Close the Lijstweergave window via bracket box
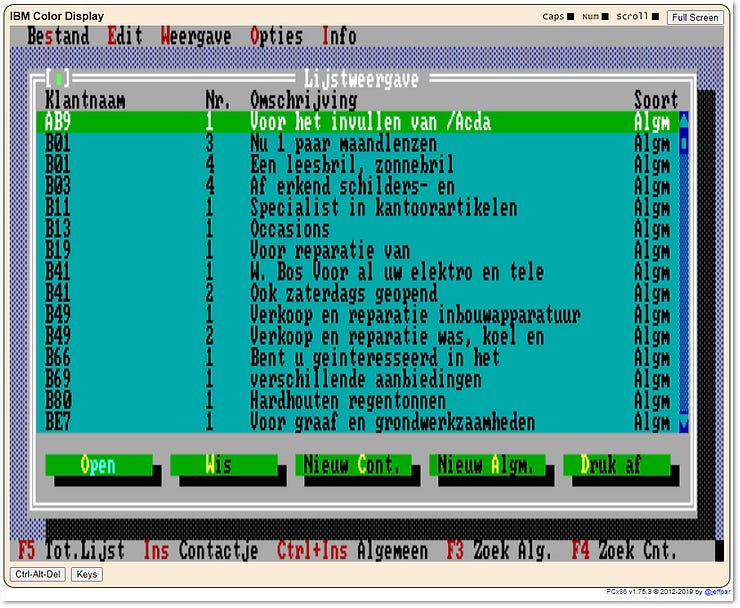The width and height of the screenshot is (740, 608). 58,78
